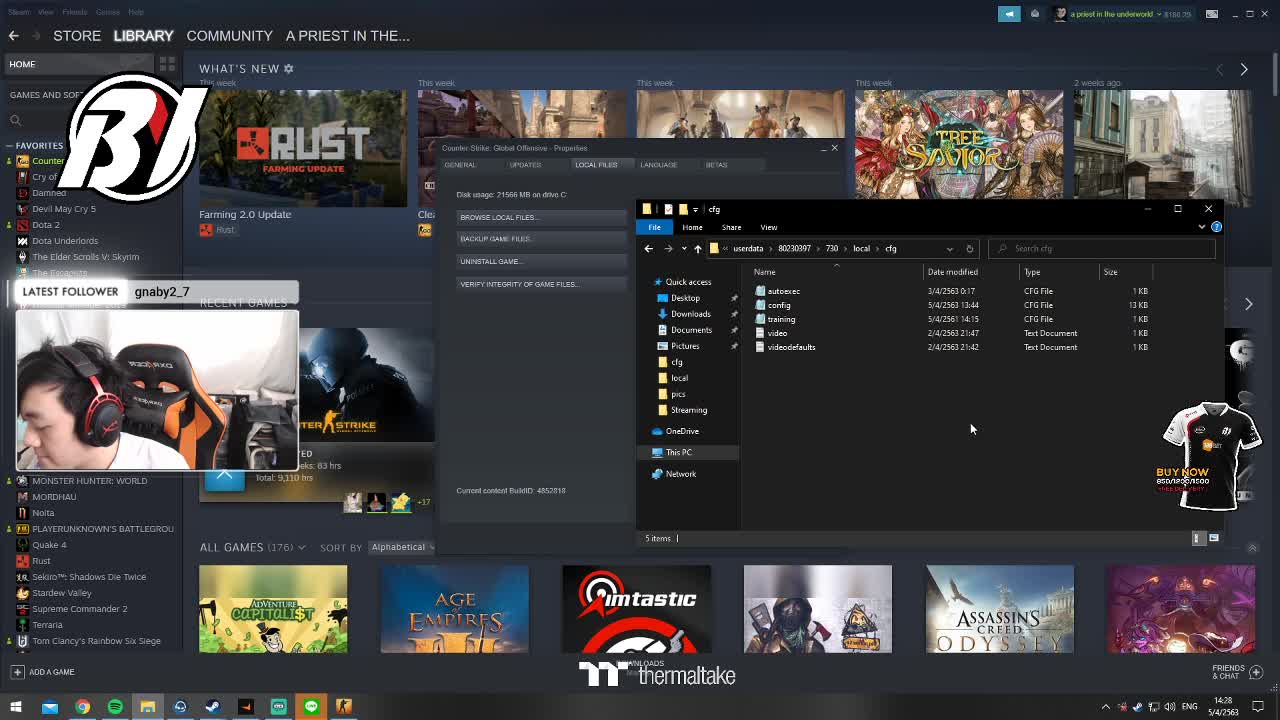Go to the next What's New page arrow

tap(1244, 69)
